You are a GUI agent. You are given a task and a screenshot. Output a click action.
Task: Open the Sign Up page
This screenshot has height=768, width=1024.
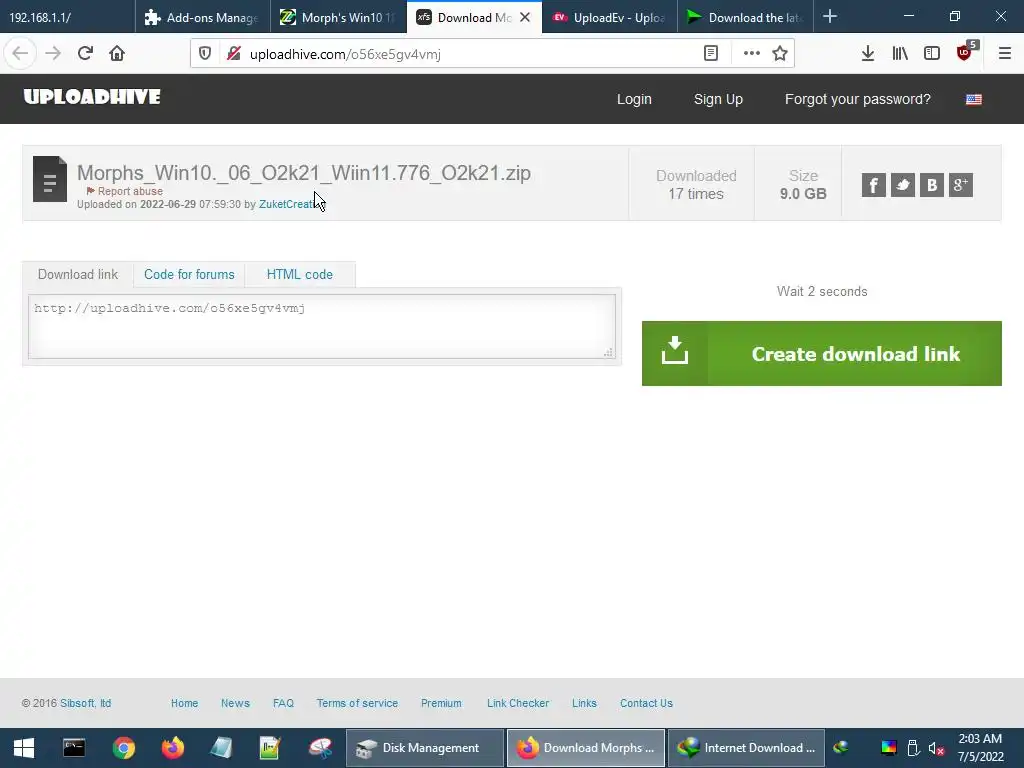[718, 99]
